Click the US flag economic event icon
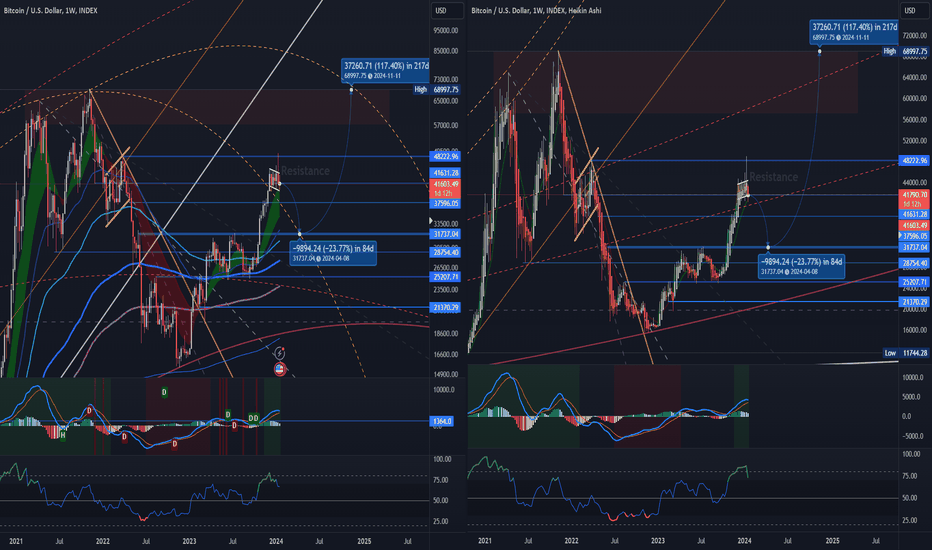The image size is (932, 550). pos(280,369)
